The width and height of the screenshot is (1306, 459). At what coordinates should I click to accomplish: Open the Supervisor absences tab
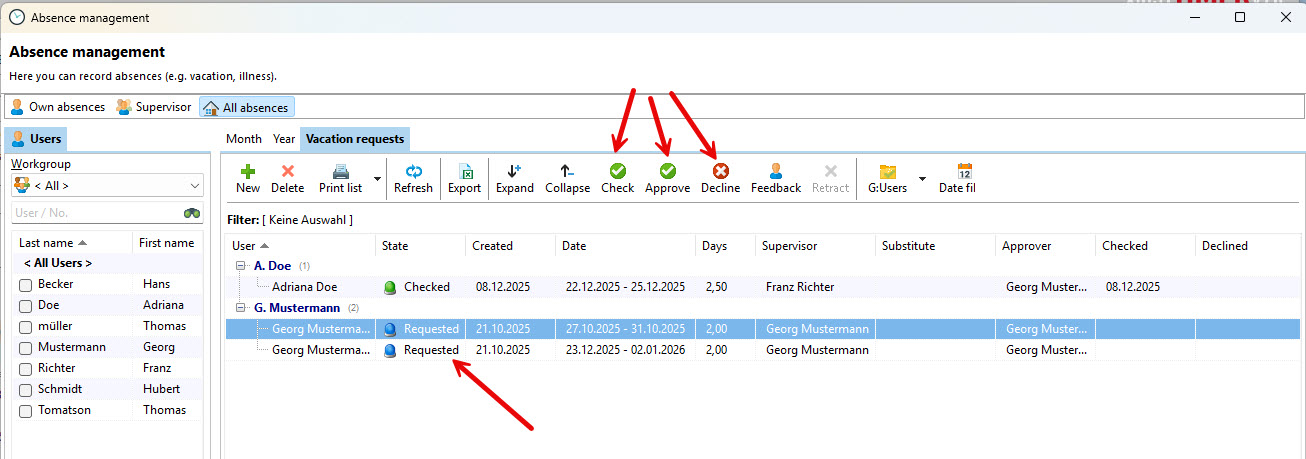pyautogui.click(x=153, y=107)
